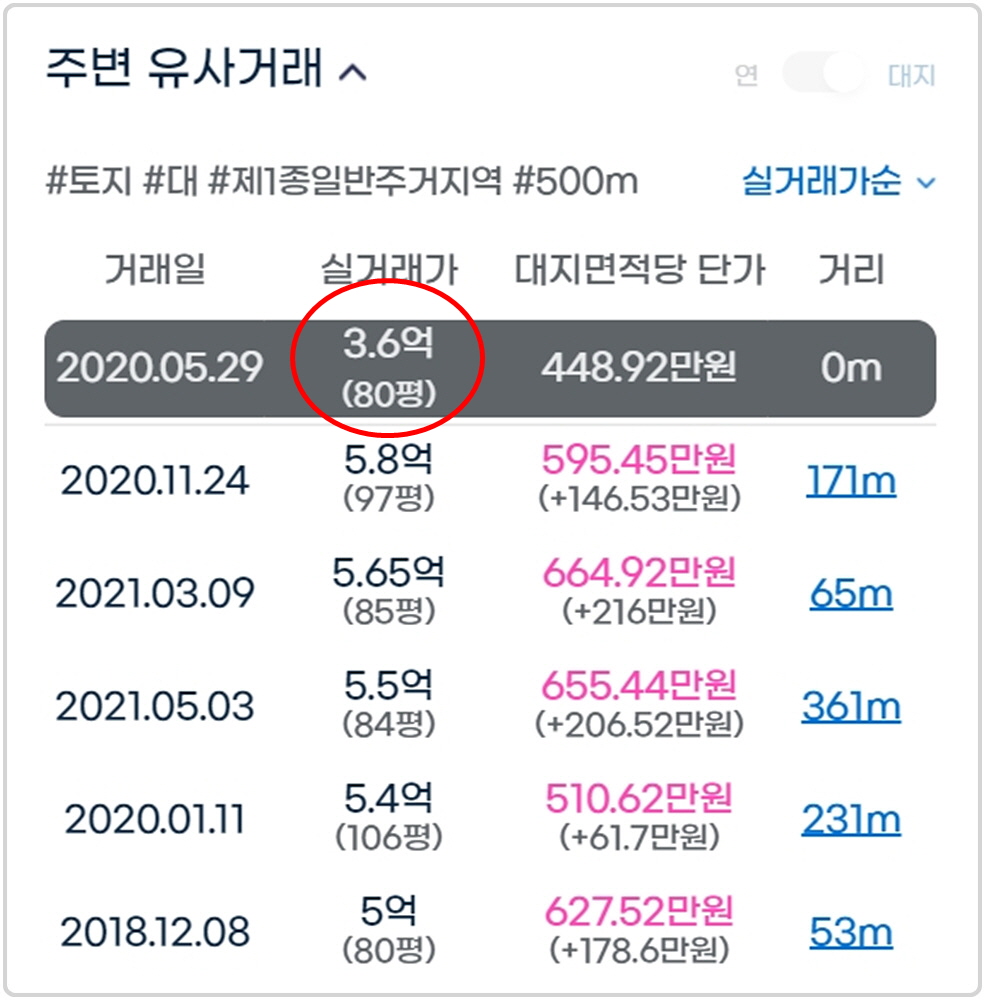This screenshot has height=1000, width=985.
Task: Open the 231m distance link
Action: point(851,820)
